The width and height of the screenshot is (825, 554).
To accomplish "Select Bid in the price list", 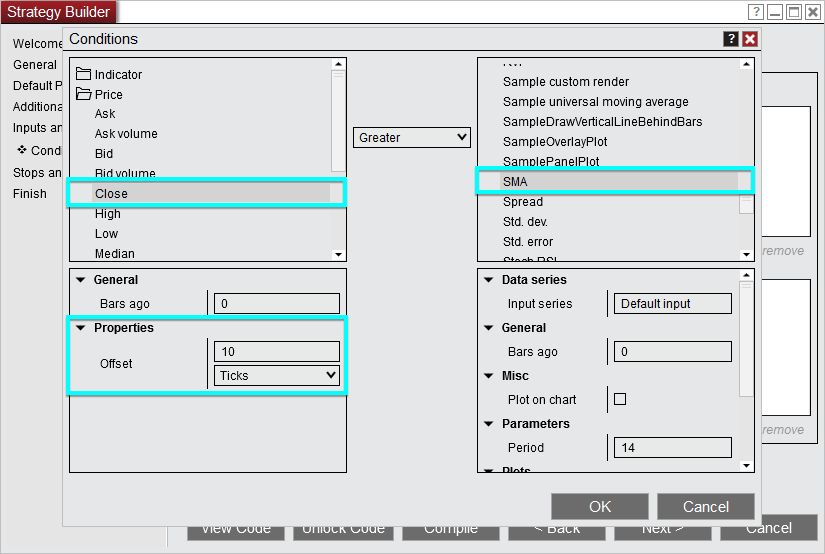I will point(104,154).
